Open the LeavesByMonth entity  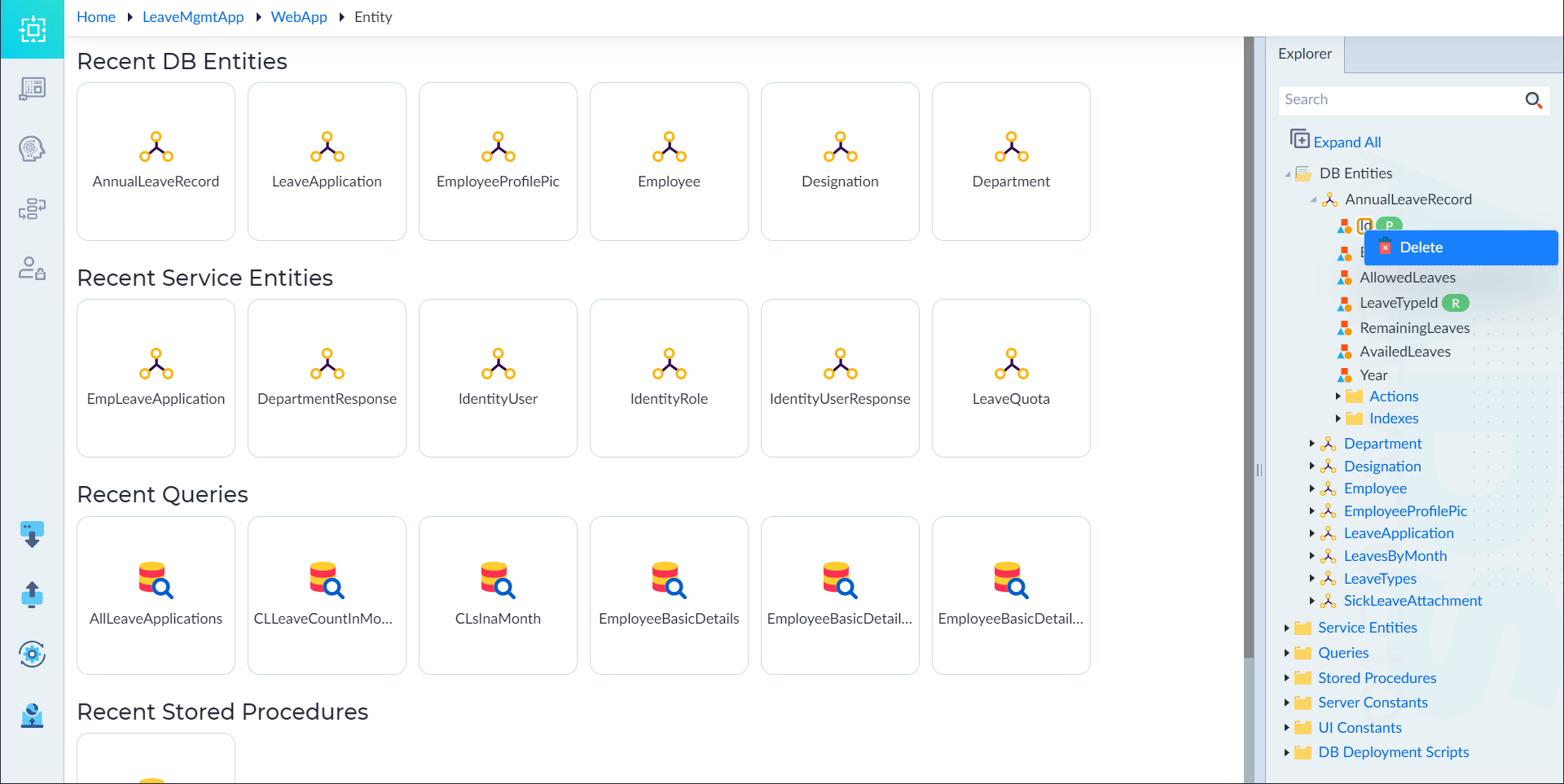coord(1395,556)
